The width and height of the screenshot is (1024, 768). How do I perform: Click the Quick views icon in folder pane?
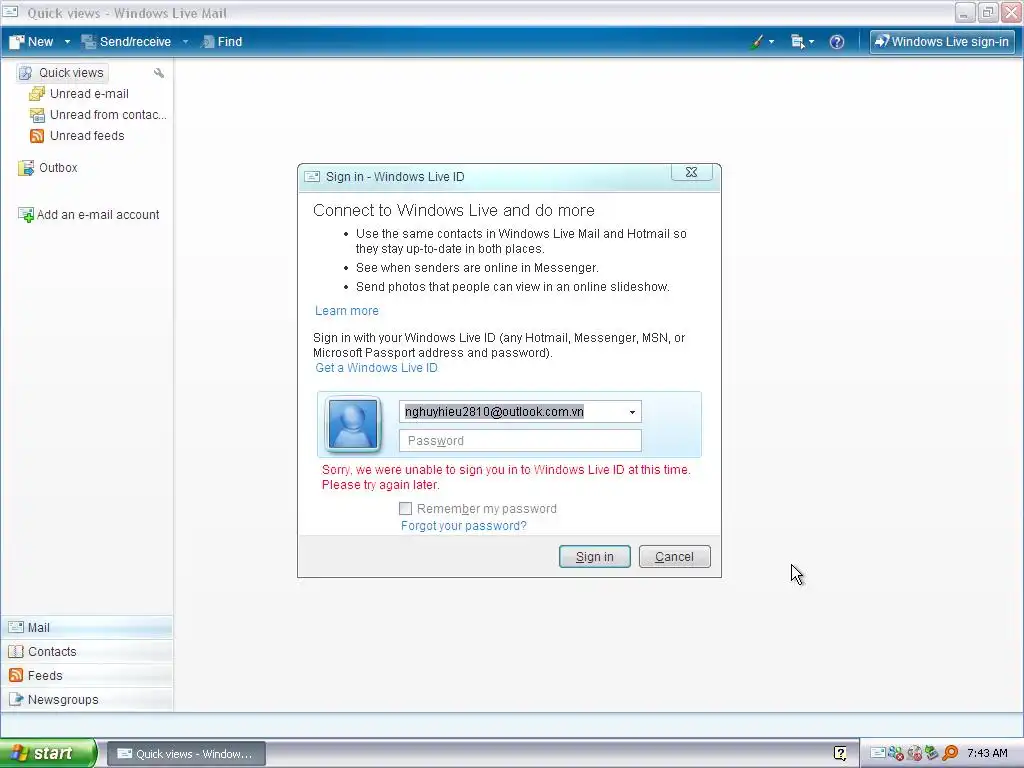[25, 72]
